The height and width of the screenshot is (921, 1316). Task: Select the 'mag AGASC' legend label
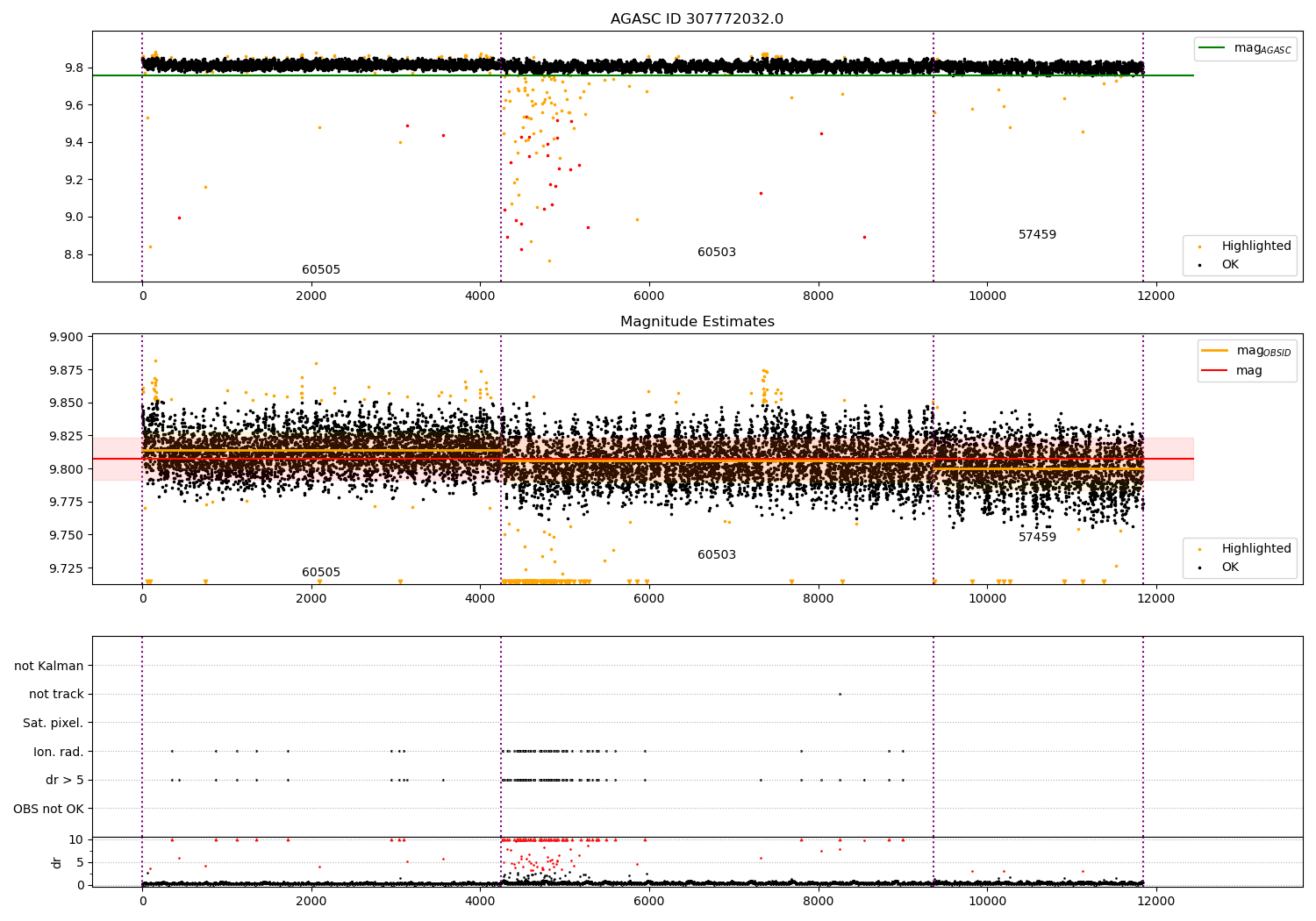(1262, 48)
